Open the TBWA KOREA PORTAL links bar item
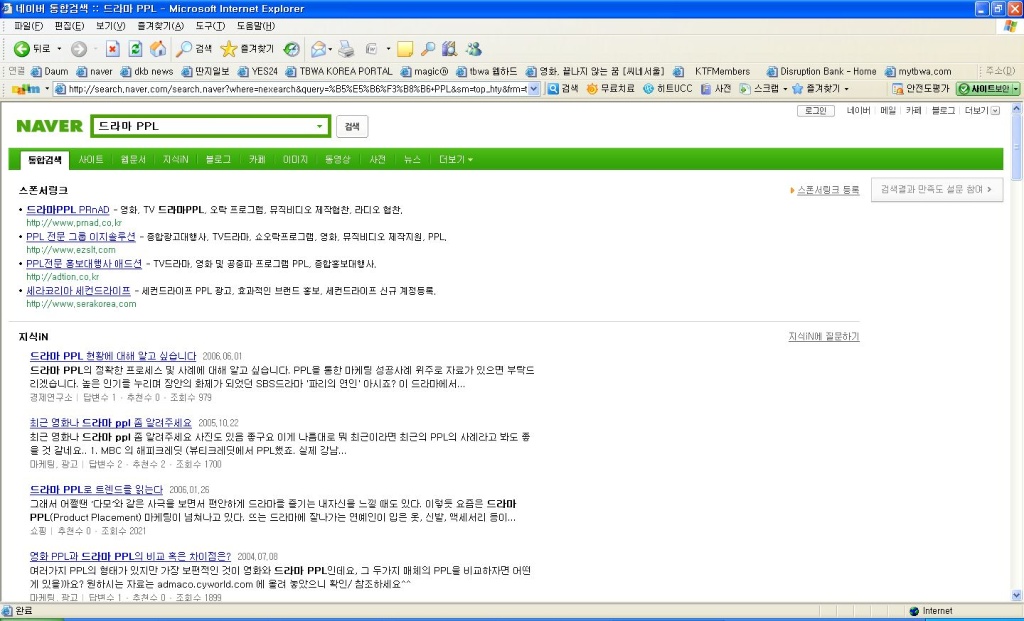Screen dimensions: 1024x621 340,71
